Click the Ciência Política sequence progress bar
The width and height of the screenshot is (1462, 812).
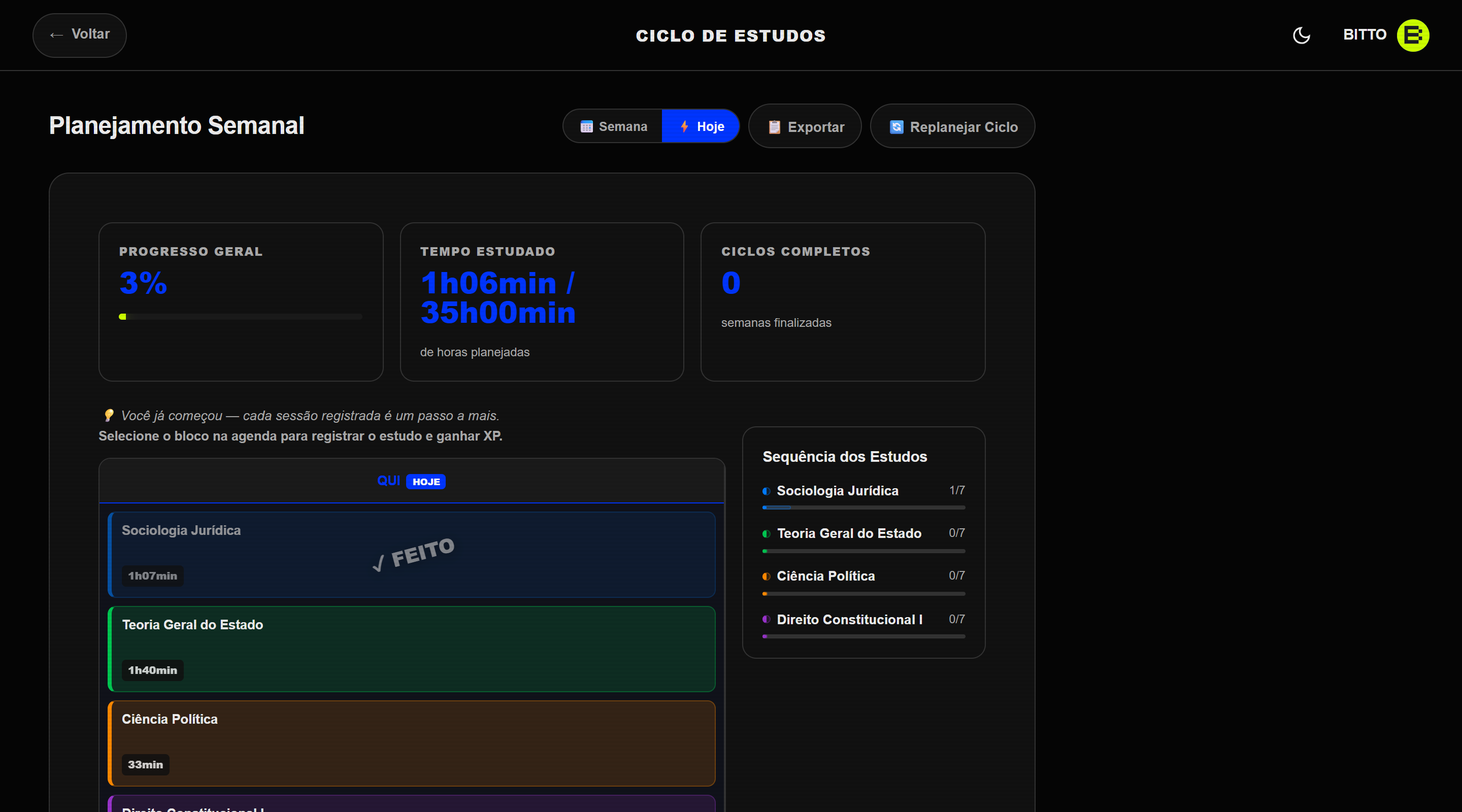[x=863, y=594]
